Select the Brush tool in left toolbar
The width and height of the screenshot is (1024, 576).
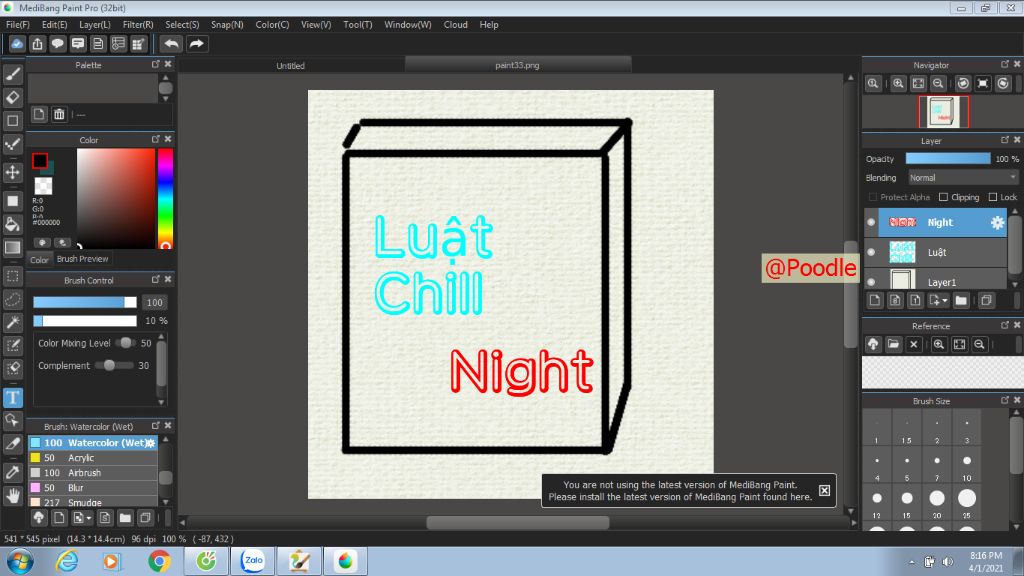(x=12, y=74)
